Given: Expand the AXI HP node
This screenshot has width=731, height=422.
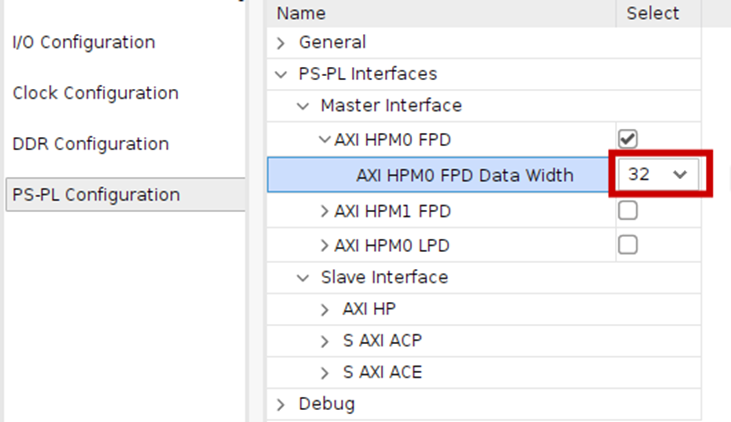Looking at the screenshot, I should [325, 309].
